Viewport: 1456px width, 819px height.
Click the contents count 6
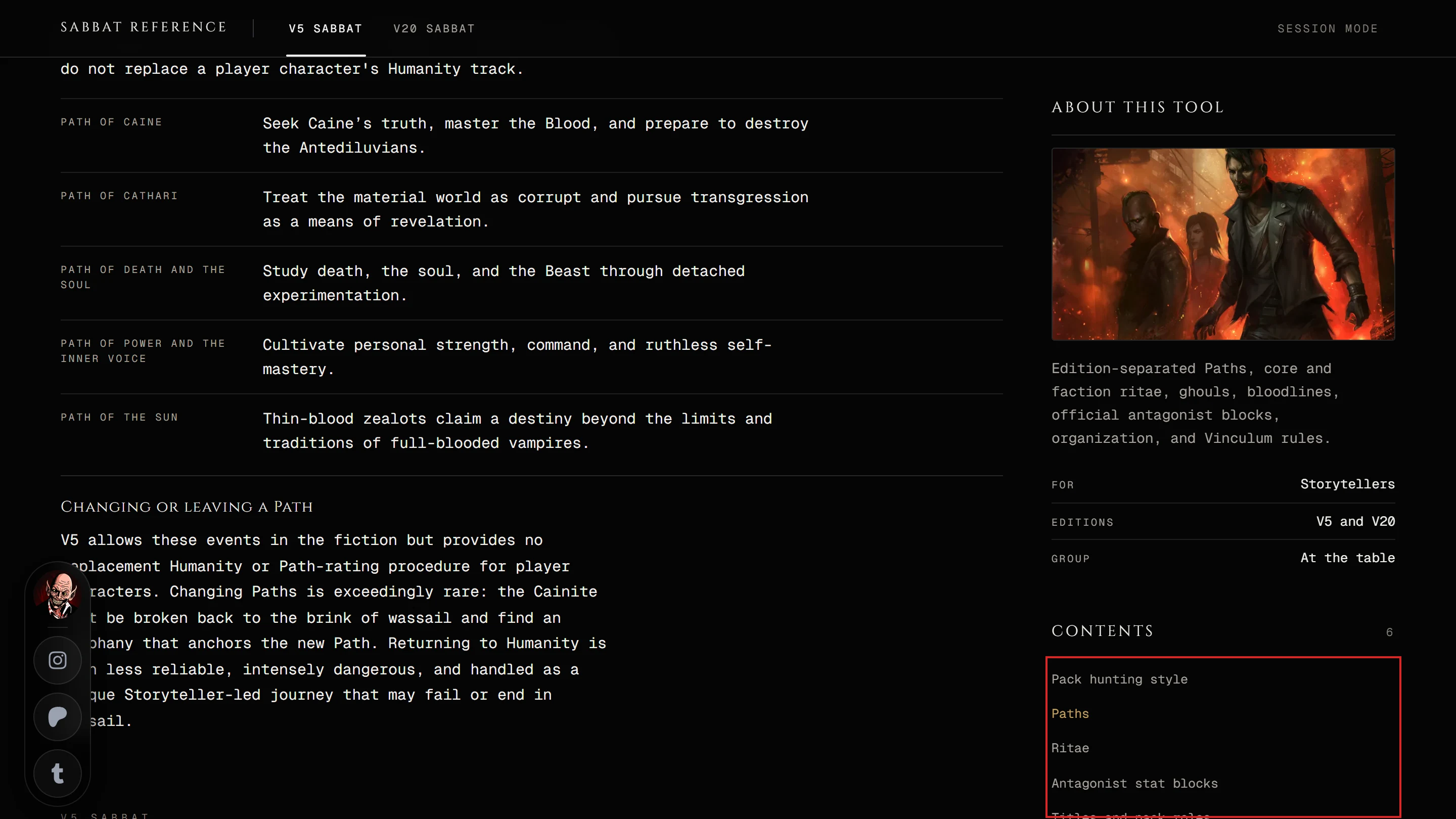pos(1389,632)
